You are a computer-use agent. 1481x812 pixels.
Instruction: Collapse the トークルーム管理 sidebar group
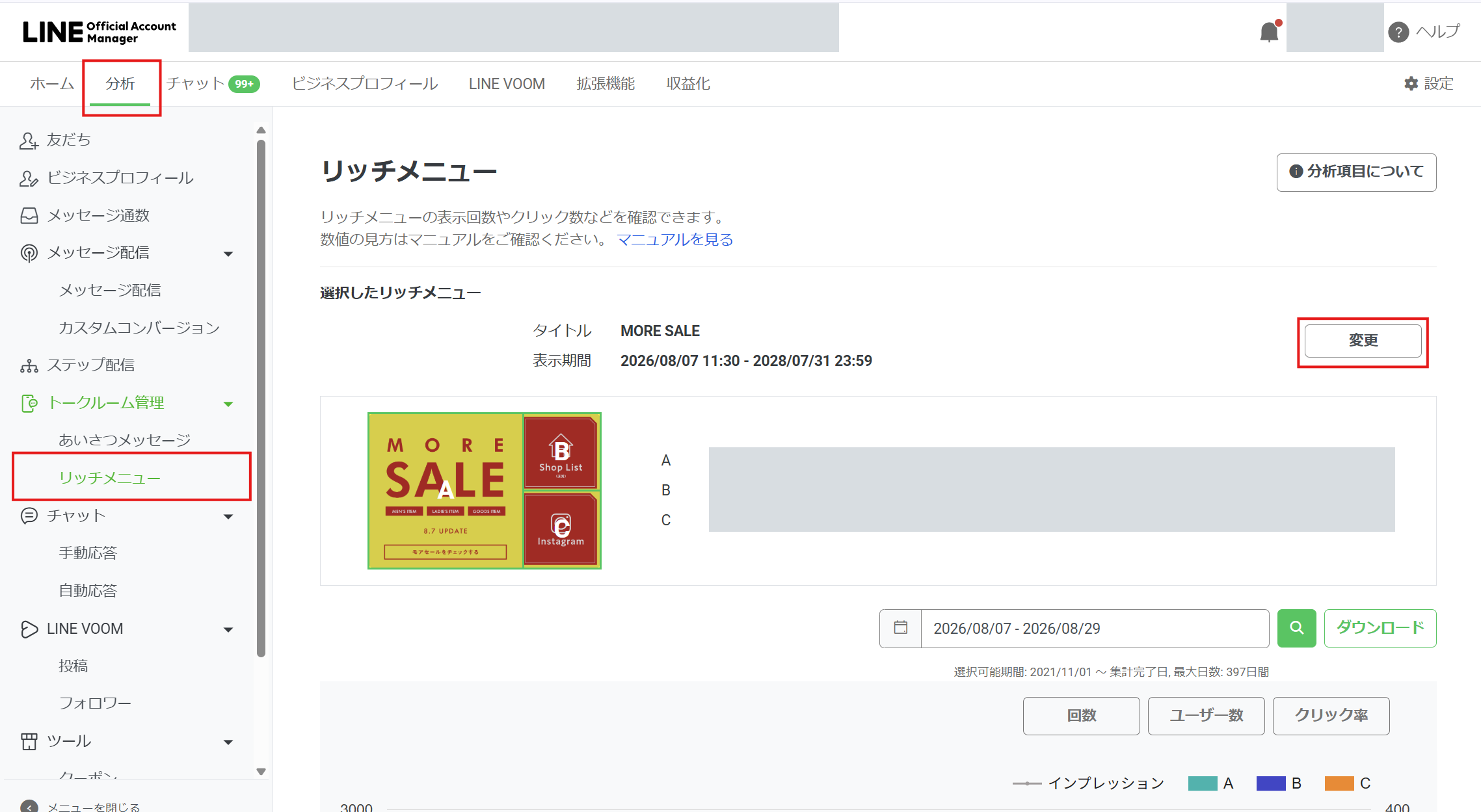coord(228,404)
